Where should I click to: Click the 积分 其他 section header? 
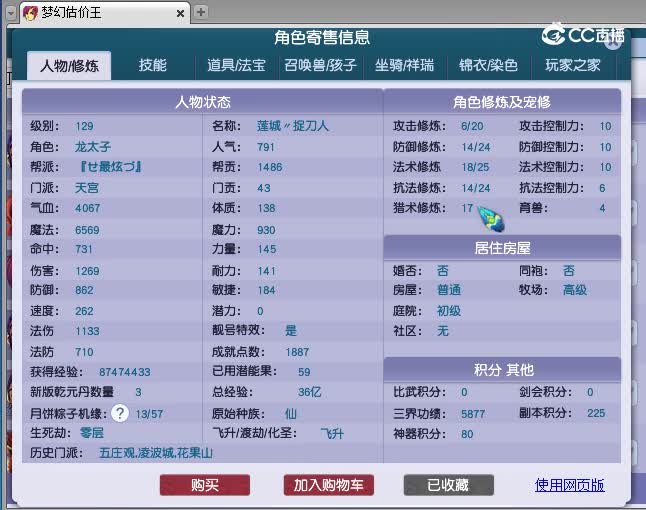pyautogui.click(x=502, y=370)
